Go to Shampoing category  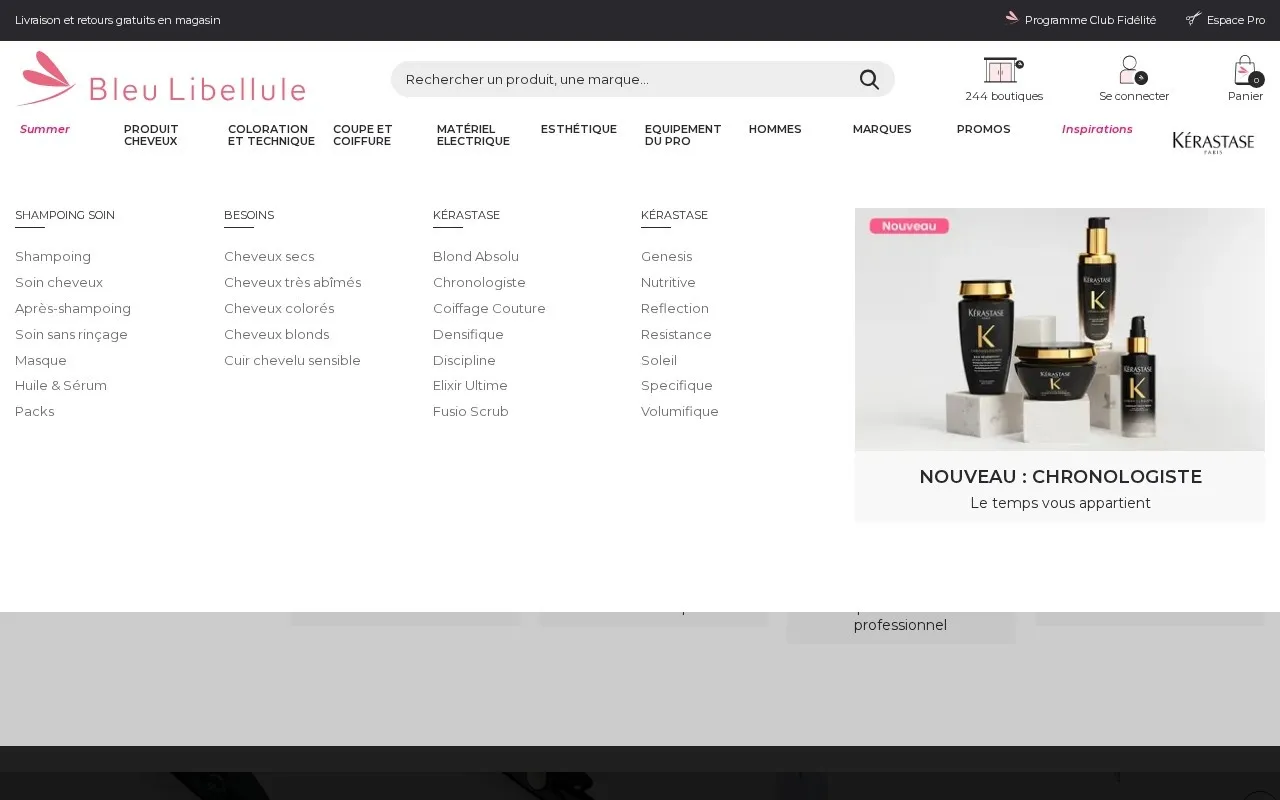(53, 257)
